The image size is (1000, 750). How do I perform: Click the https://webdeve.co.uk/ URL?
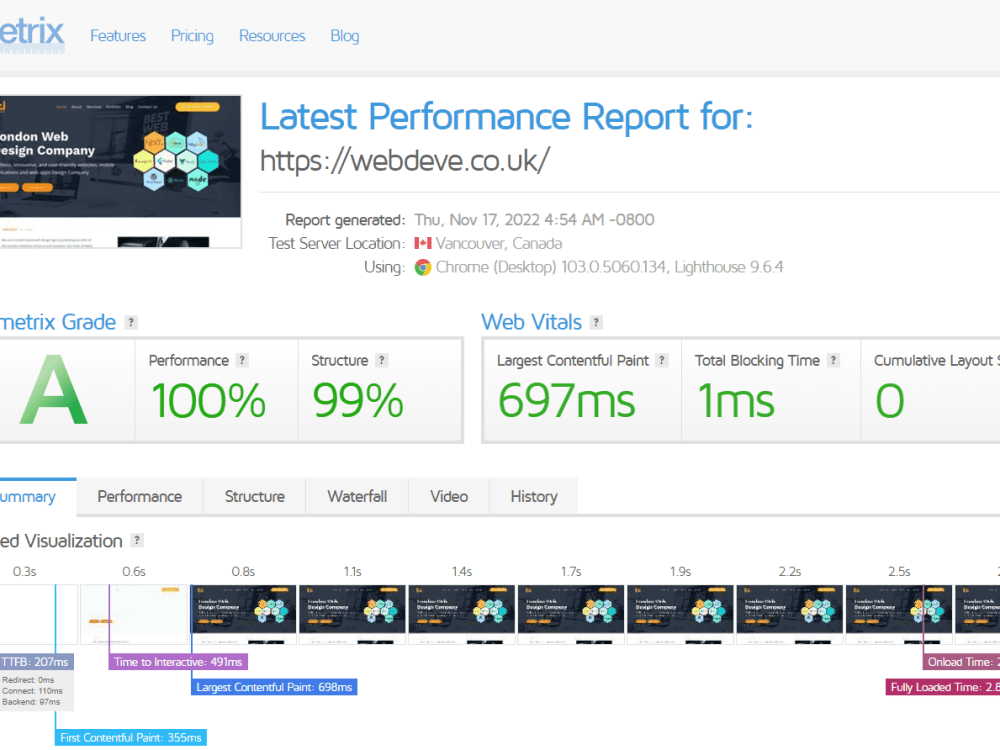point(404,161)
